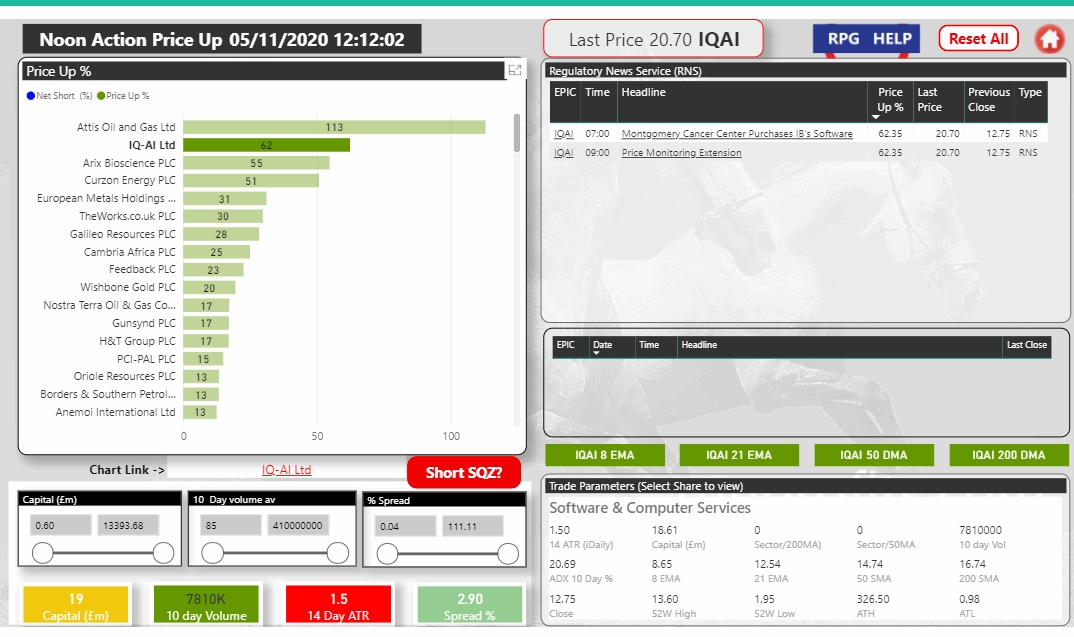1074x637 pixels.
Task: Click the minimum handle of the 10 Day volume slider
Action: tap(212, 553)
